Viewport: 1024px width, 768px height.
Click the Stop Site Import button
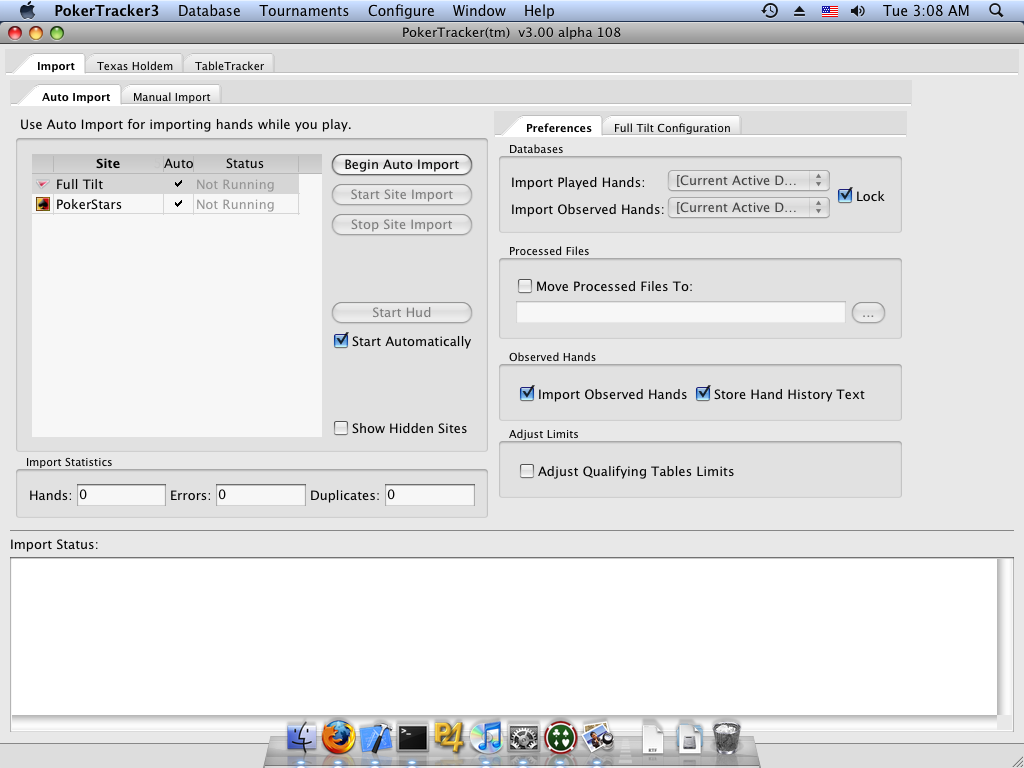coord(402,225)
